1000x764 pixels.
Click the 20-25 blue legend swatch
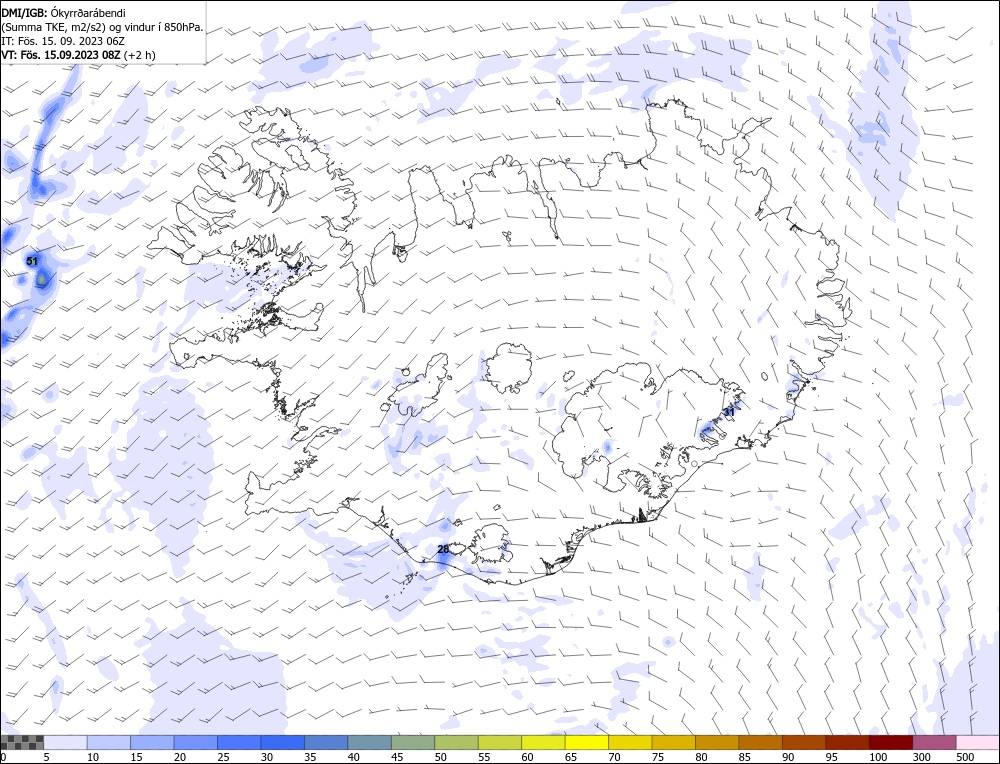[x=195, y=742]
